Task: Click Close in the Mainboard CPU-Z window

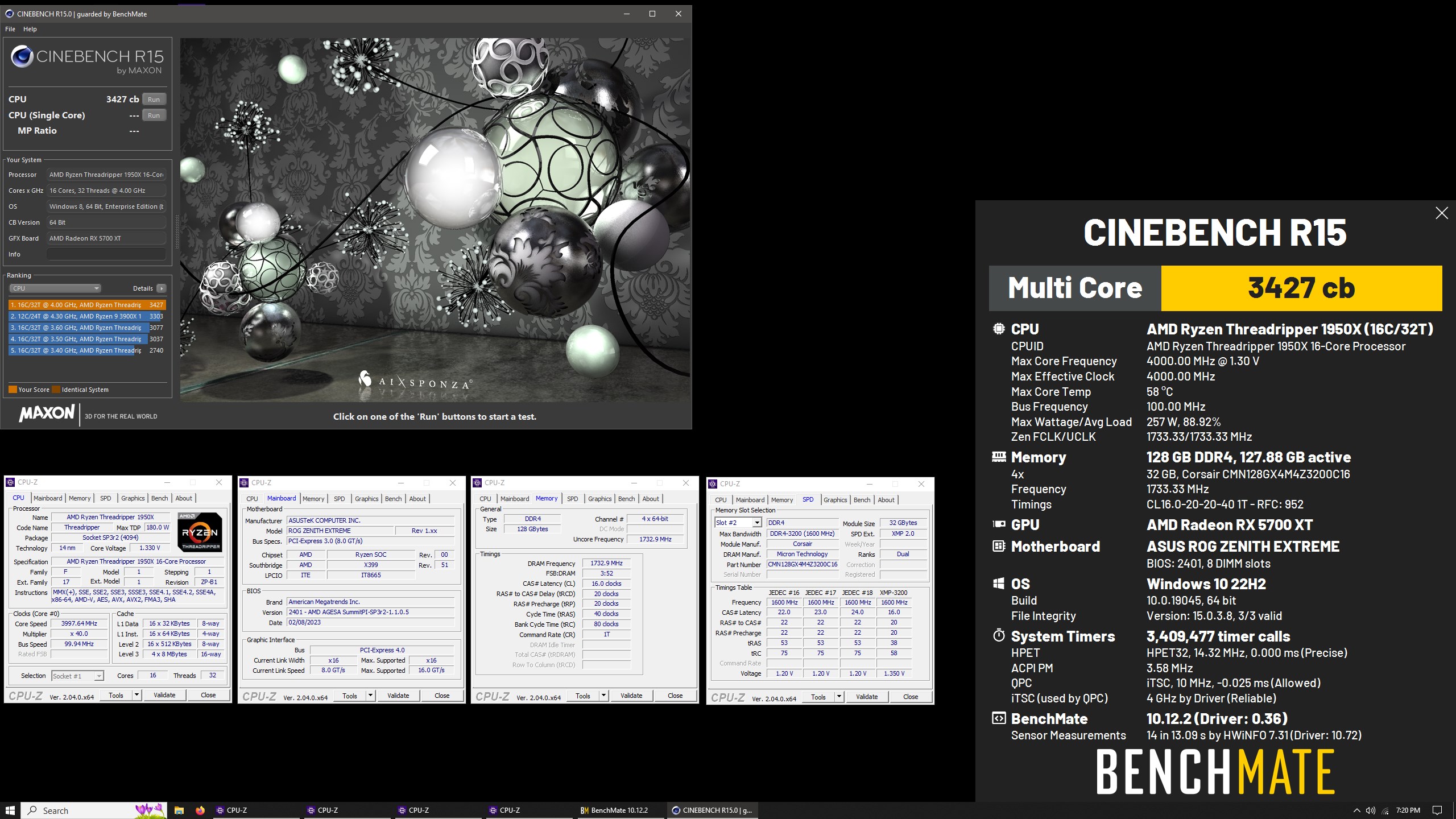Action: 442,696
